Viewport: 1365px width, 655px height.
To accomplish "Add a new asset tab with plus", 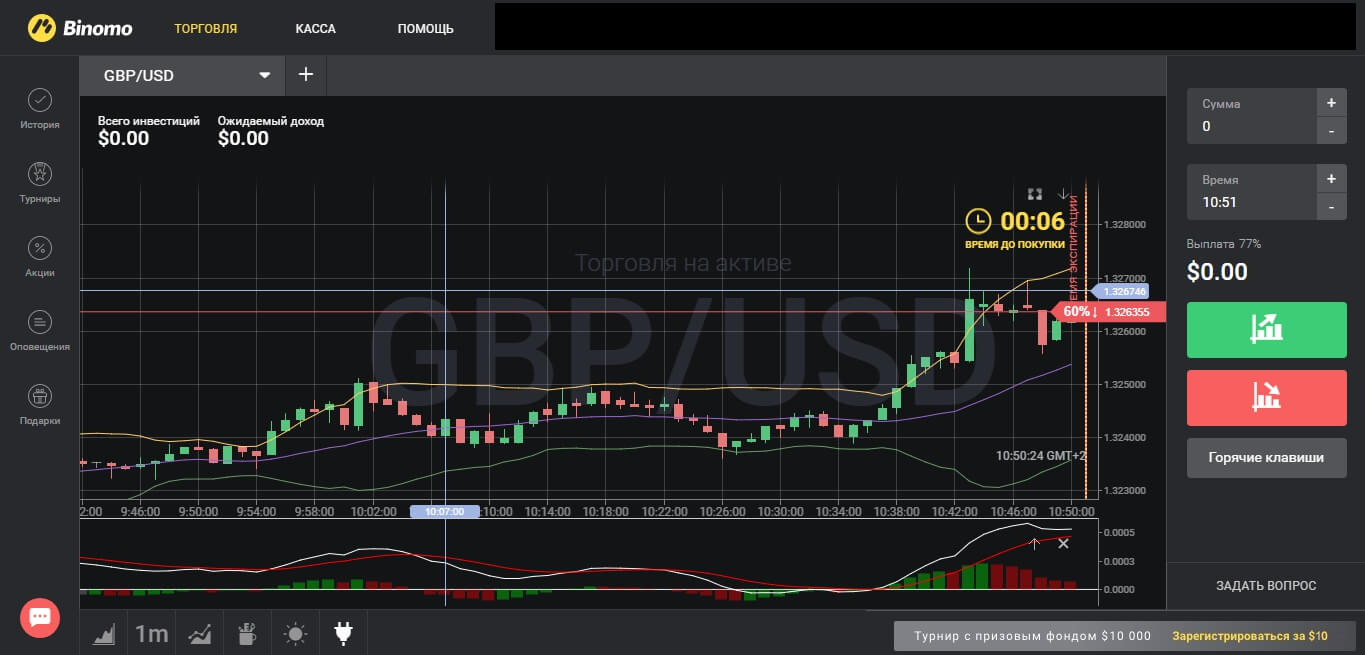I will coord(306,75).
